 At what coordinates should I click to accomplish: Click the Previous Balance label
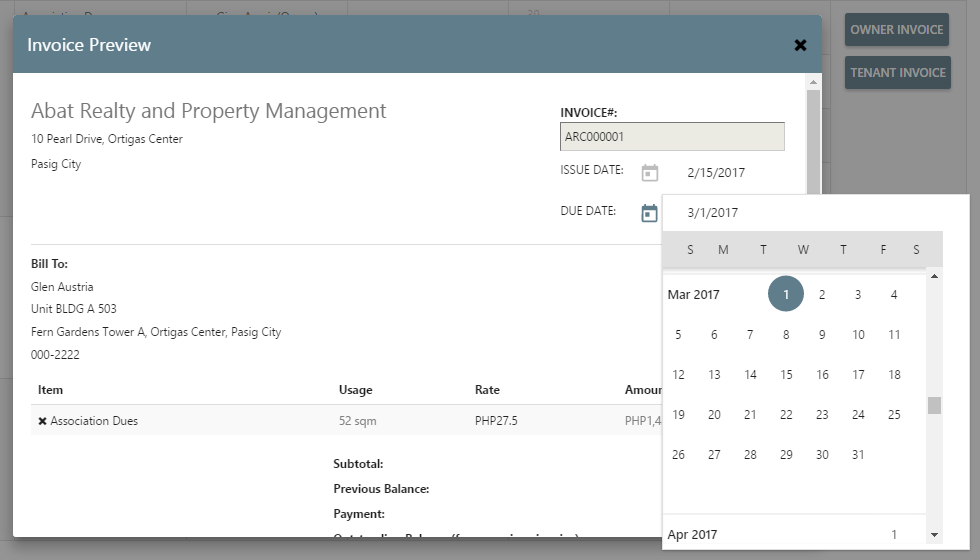pyautogui.click(x=381, y=489)
